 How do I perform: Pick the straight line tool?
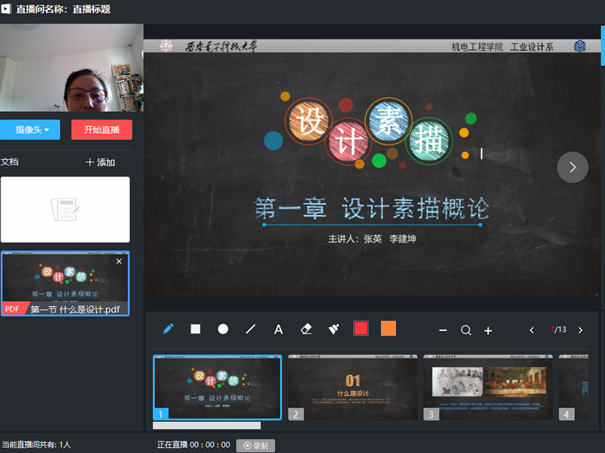click(251, 329)
